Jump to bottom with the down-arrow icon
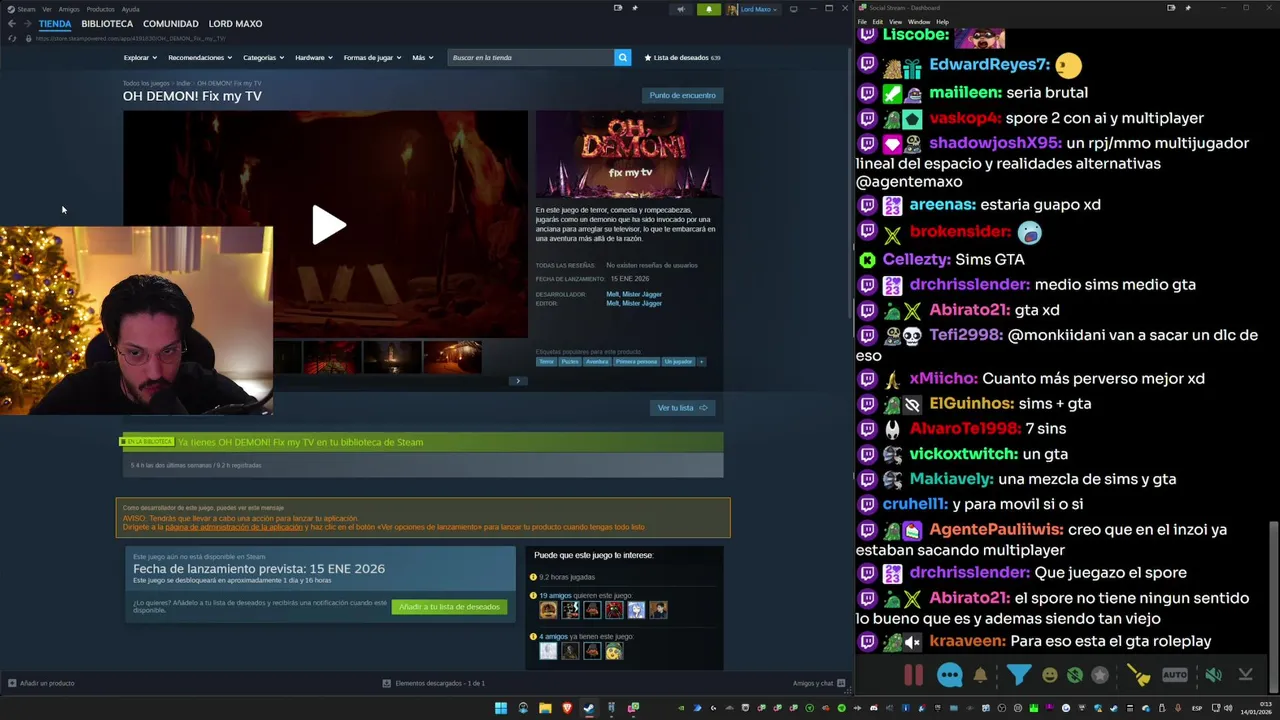 (x=1245, y=675)
